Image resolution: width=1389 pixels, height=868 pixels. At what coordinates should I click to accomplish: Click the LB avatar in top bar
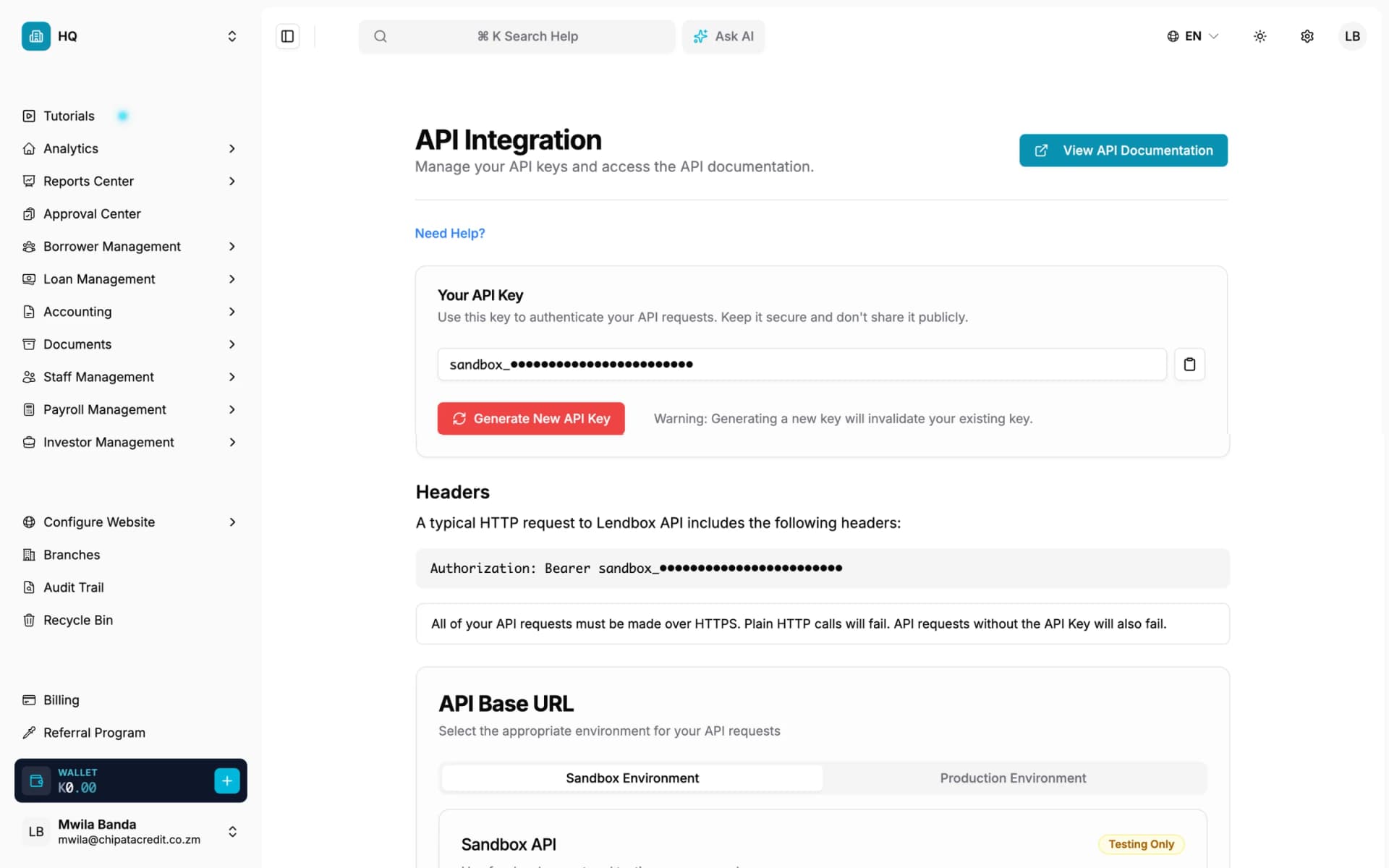click(1352, 36)
